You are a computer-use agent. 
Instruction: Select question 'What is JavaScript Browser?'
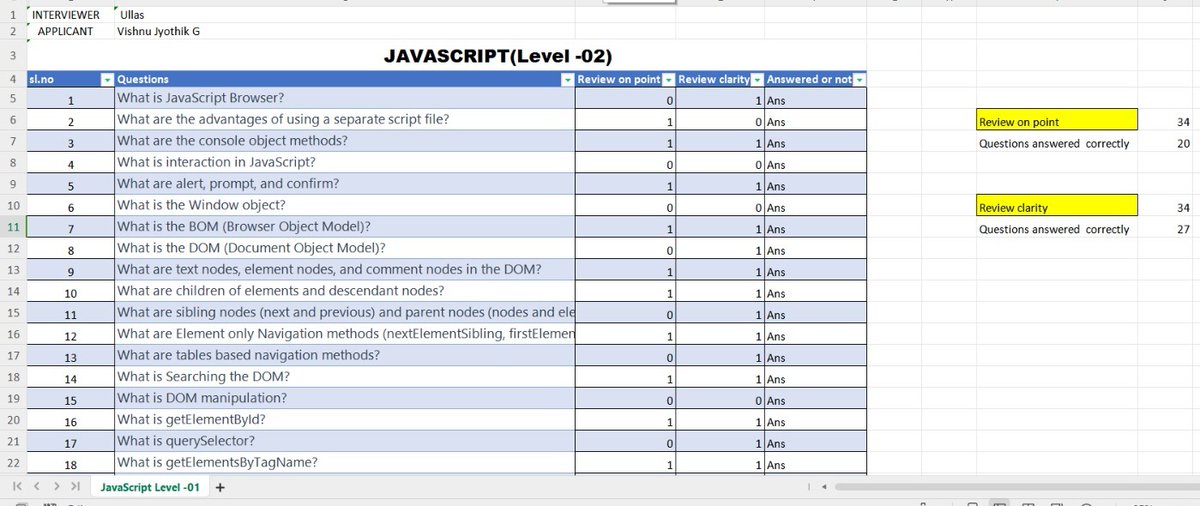click(345, 99)
